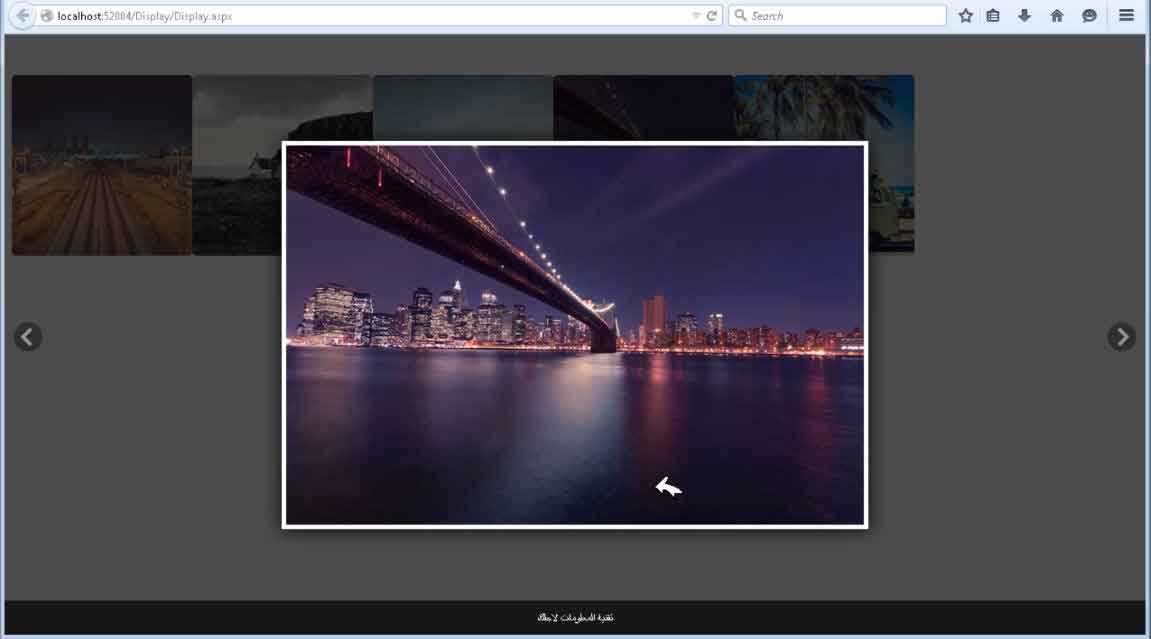Viewport: 1151px width, 639px height.
Task: Focus the Search input field
Action: click(845, 16)
